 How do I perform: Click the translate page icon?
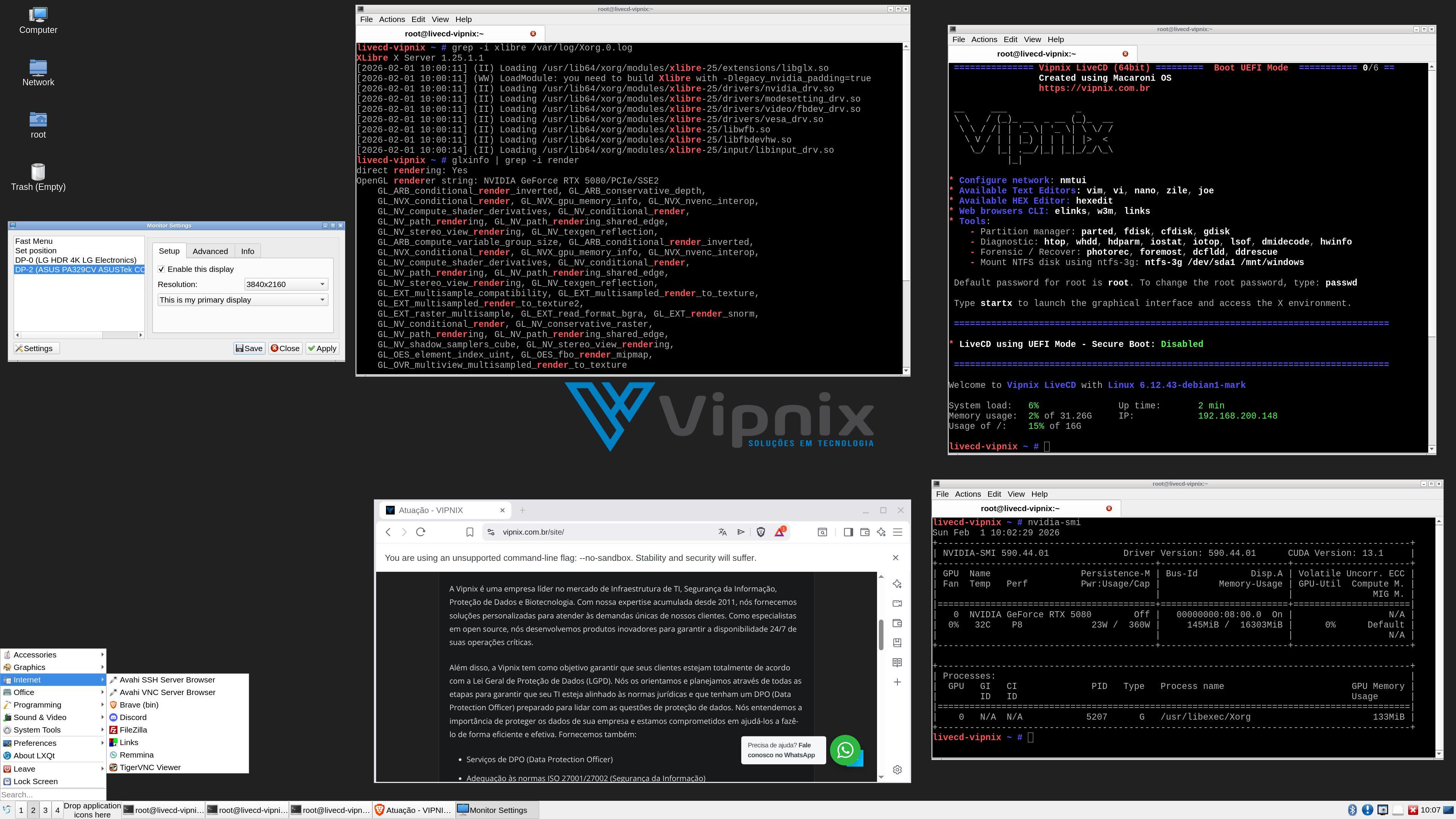coord(722,532)
